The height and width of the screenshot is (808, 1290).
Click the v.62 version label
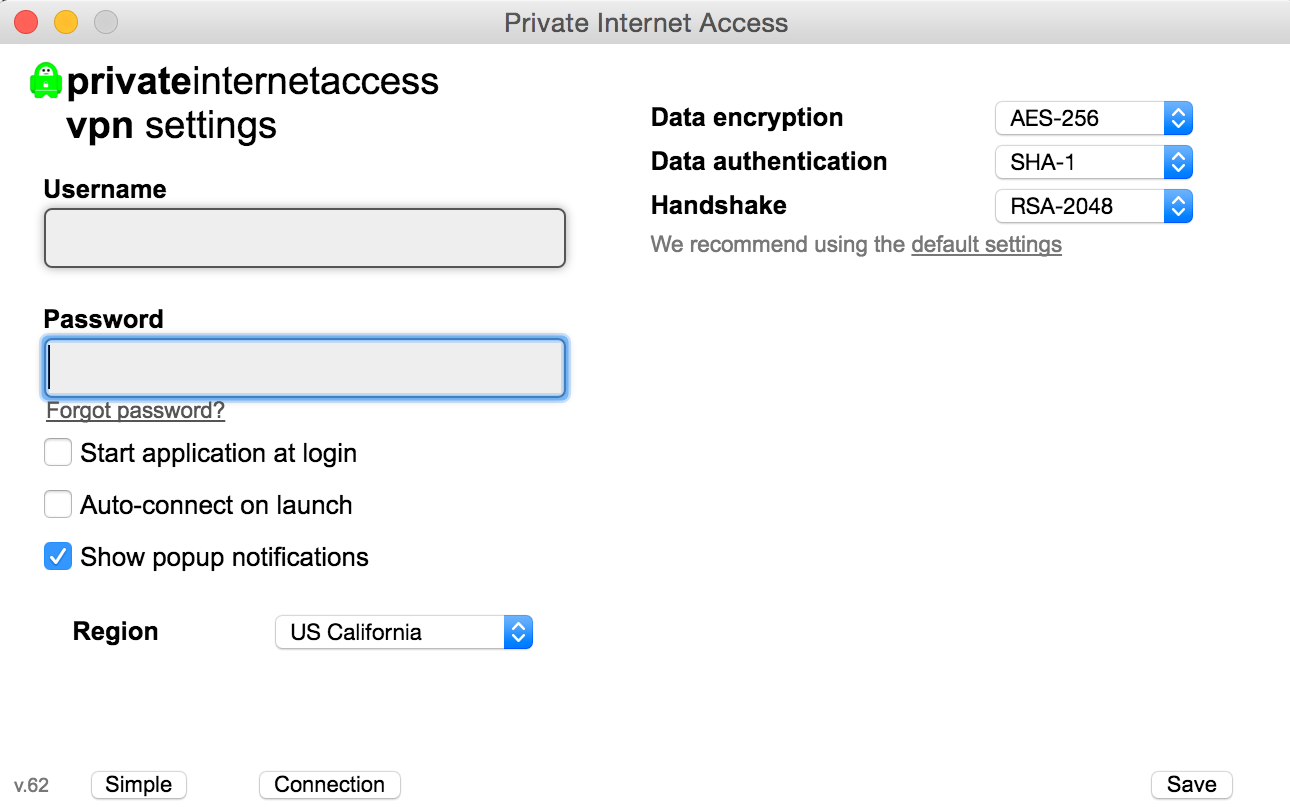pyautogui.click(x=32, y=786)
